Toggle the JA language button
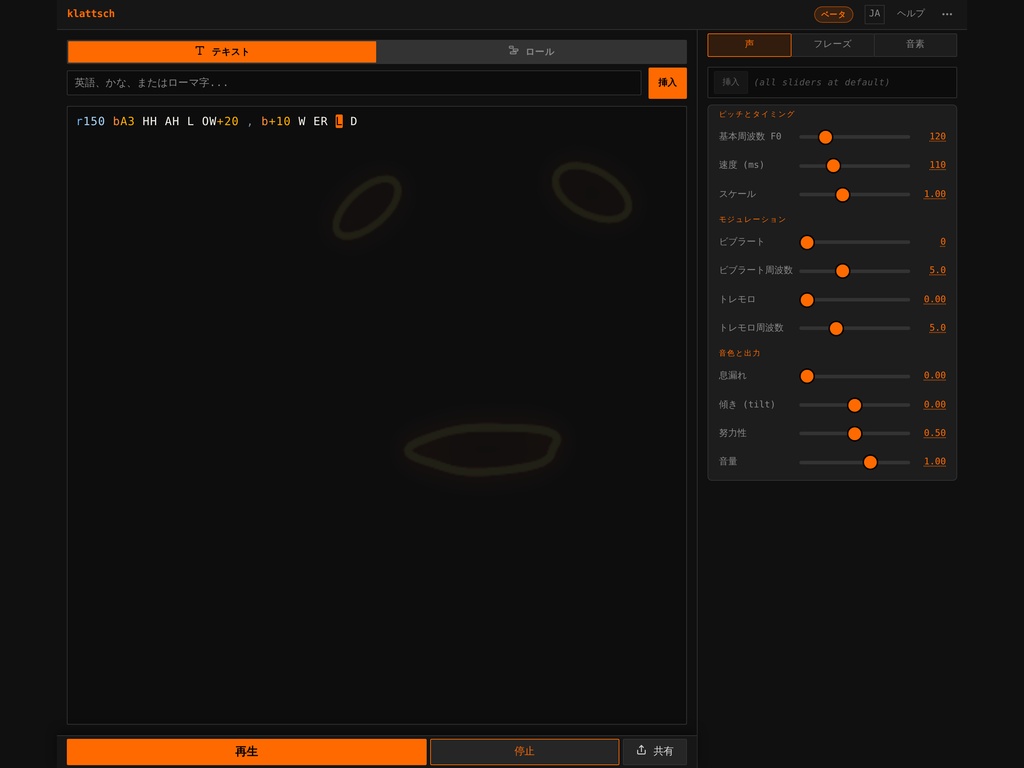 (874, 14)
